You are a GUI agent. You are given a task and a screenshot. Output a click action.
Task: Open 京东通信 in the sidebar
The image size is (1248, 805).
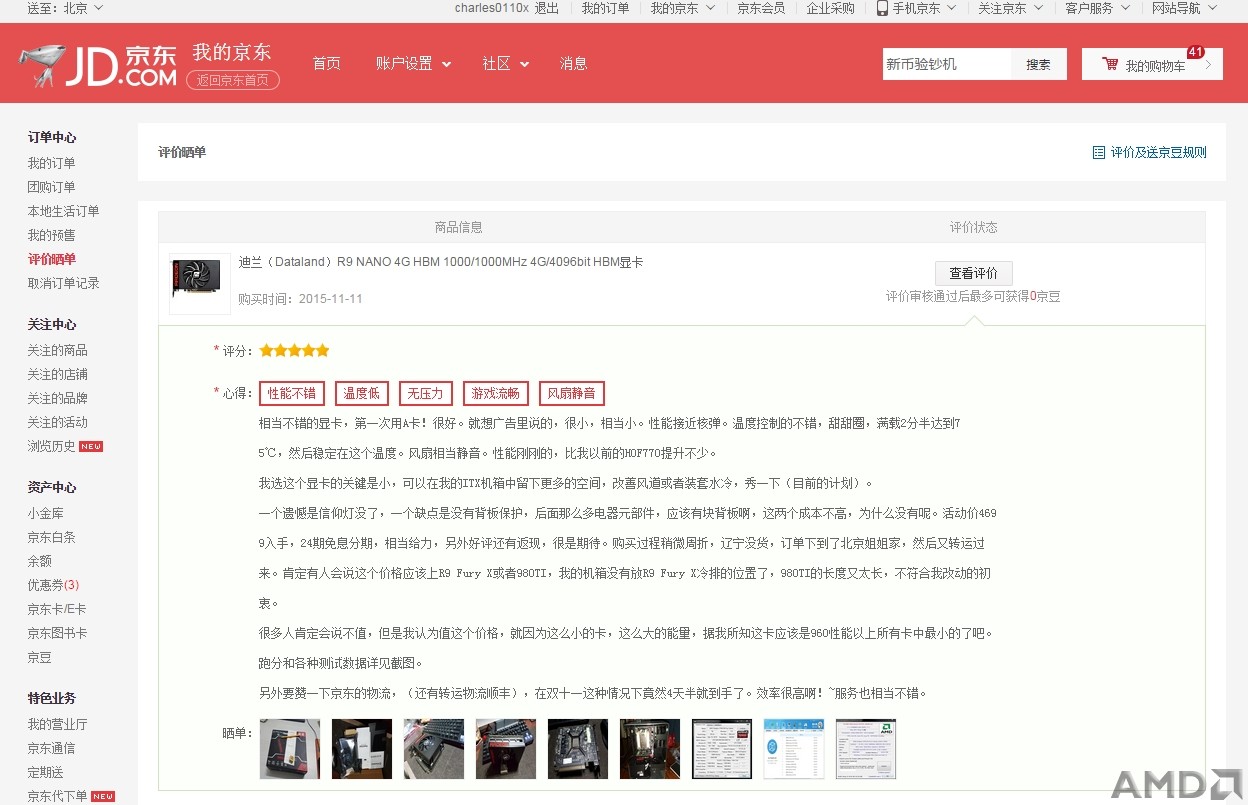click(x=51, y=748)
